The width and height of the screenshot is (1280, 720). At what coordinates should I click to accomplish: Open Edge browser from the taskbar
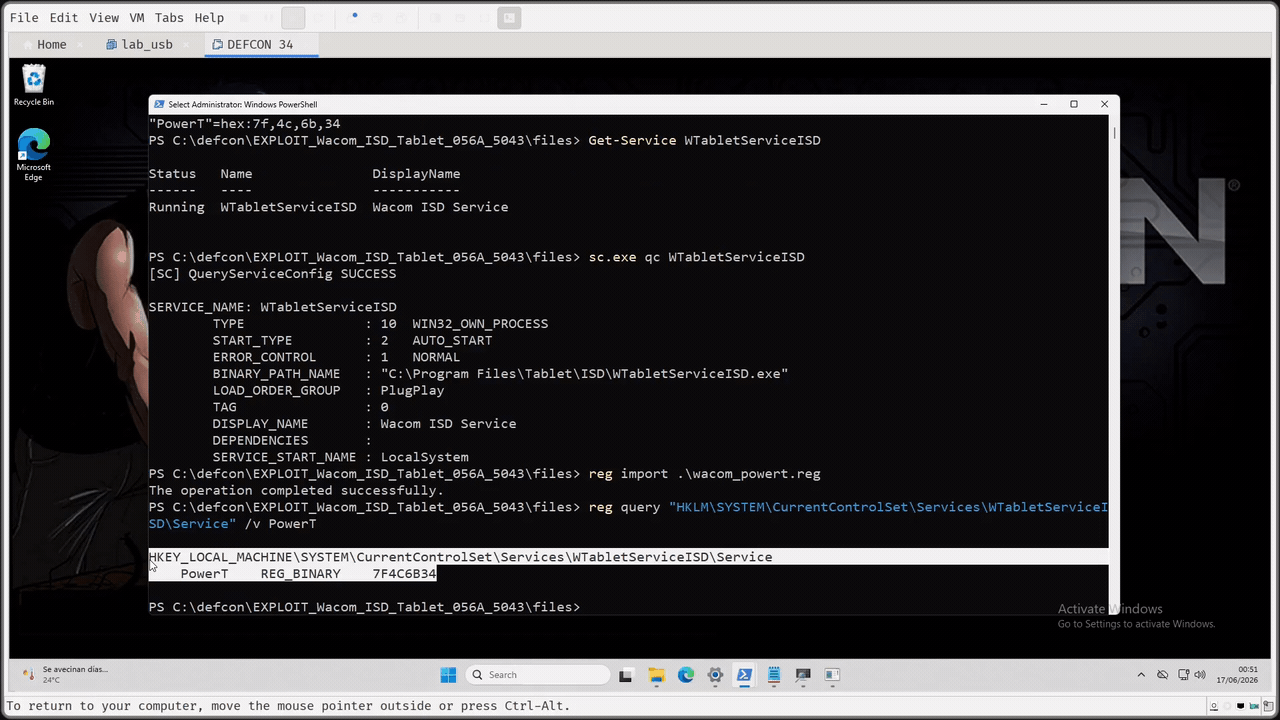coord(686,675)
